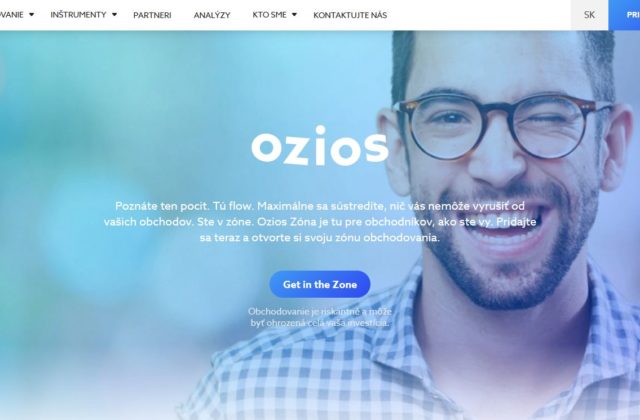Click the Poznáte ten pocit hero paragraph

[320, 222]
